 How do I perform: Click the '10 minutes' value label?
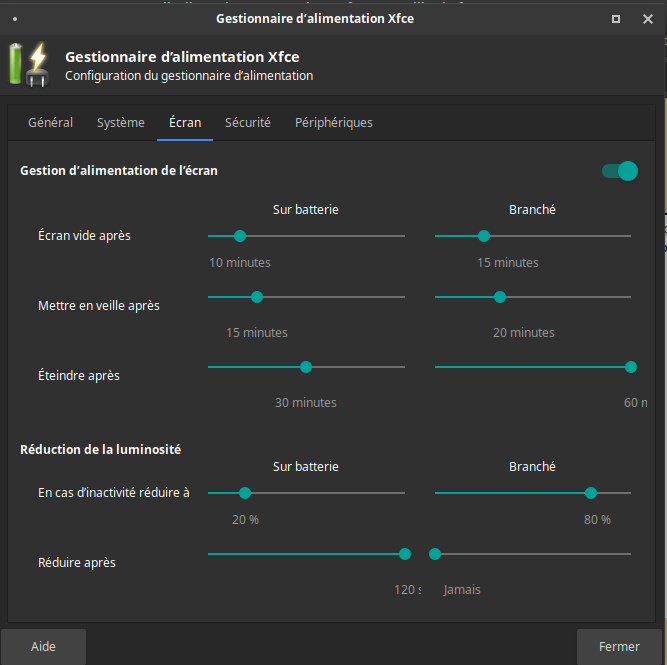pyautogui.click(x=240, y=263)
